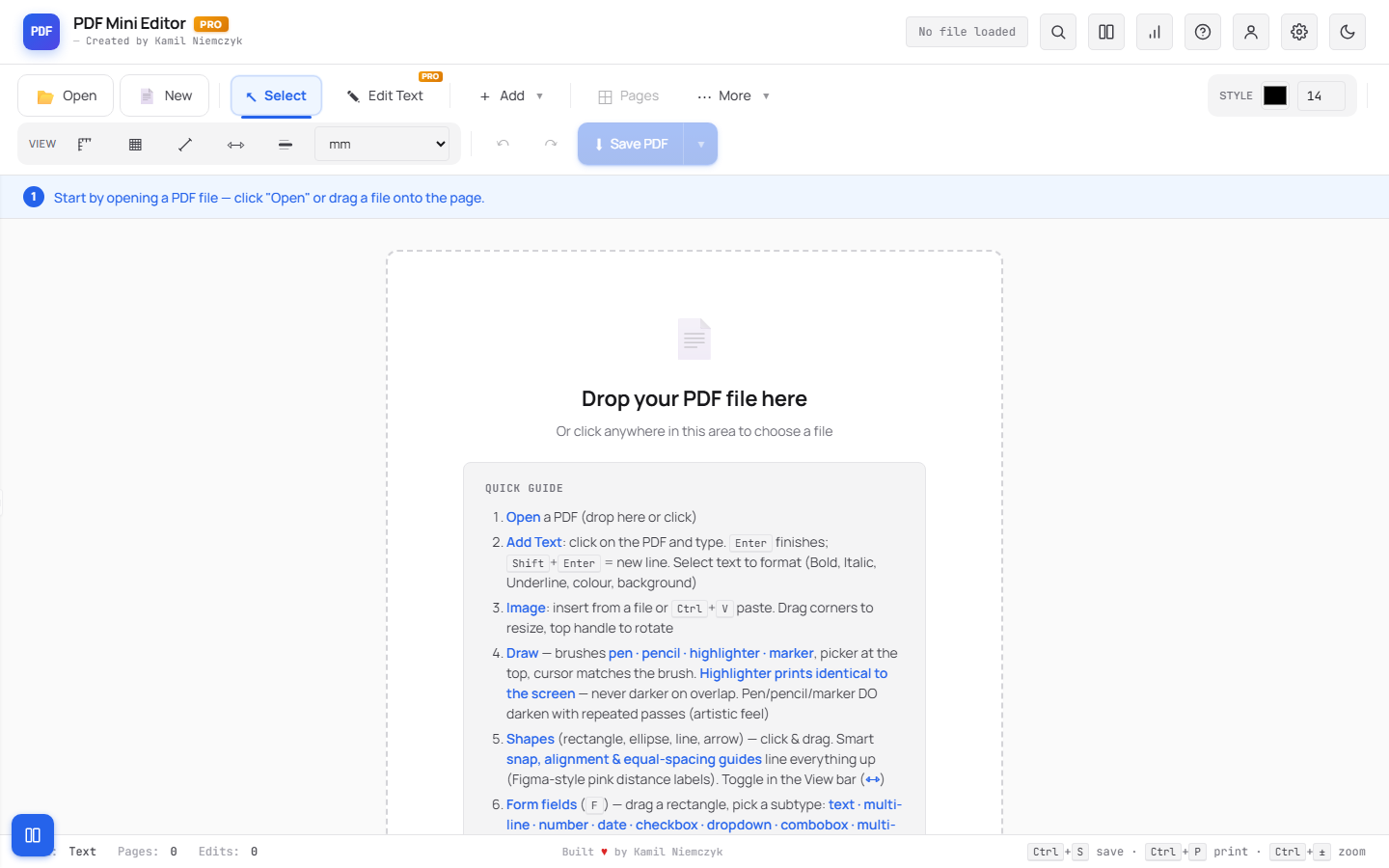Screen dimensions: 1389x868
Task: Click the undo arrow
Action: [503, 144]
